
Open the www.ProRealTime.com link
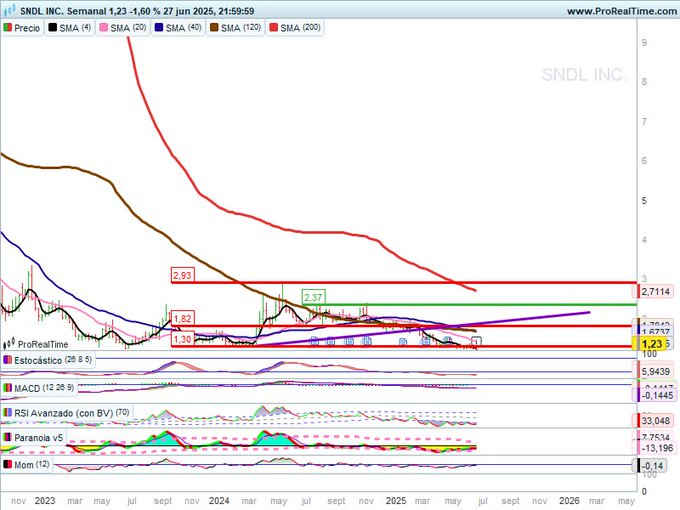[621, 11]
